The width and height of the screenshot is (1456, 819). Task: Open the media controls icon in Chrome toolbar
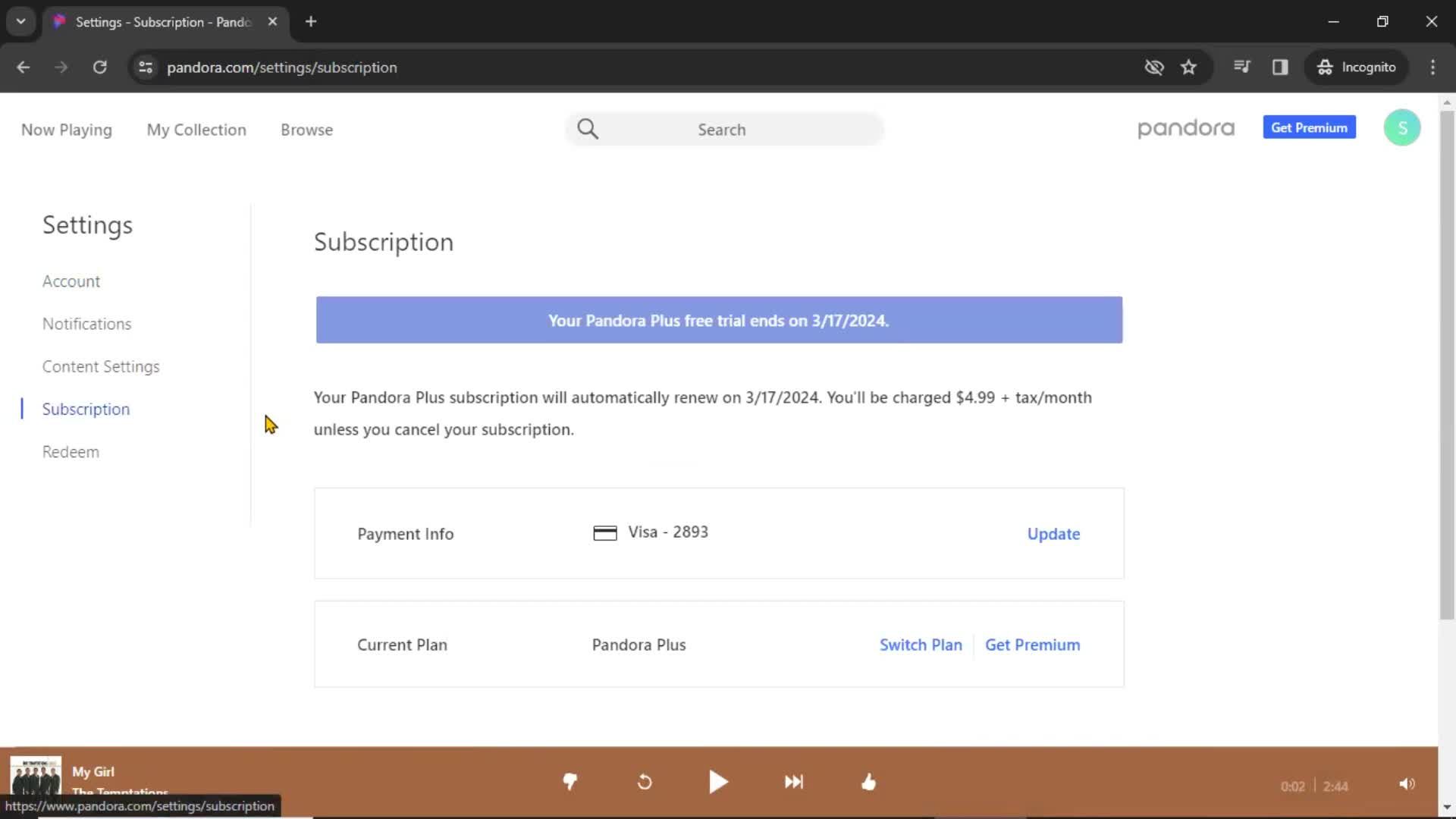tap(1241, 67)
